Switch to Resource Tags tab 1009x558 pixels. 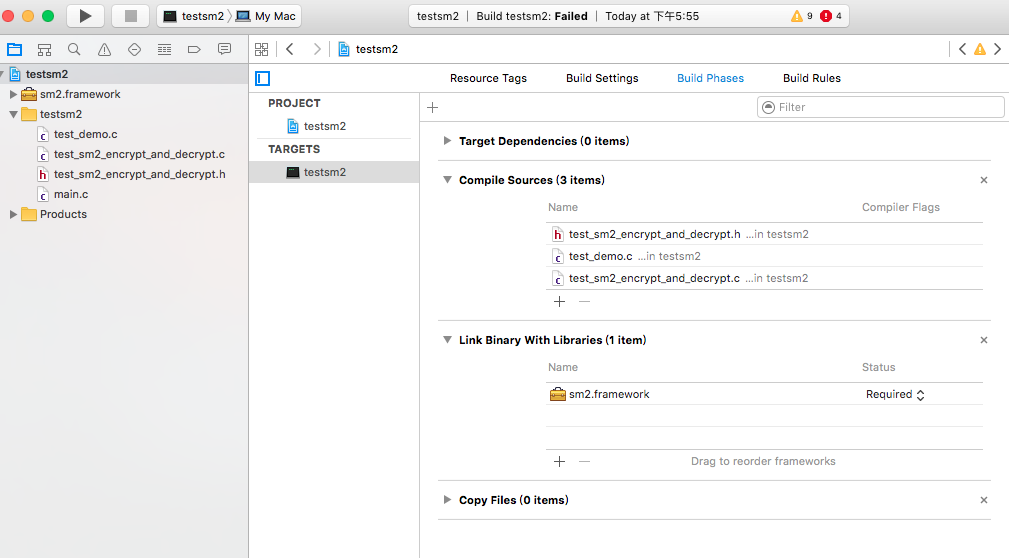click(488, 78)
